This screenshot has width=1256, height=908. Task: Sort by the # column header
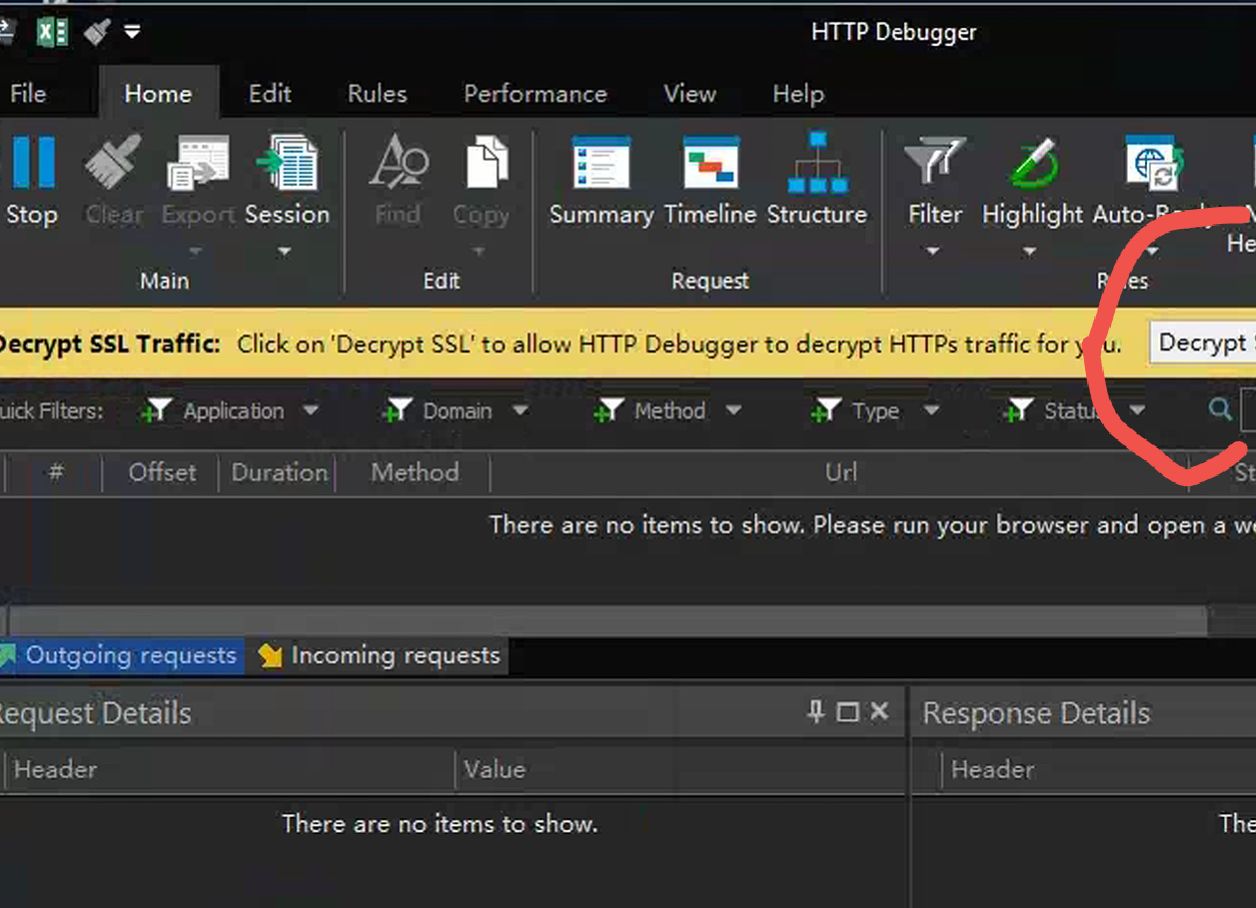56,472
